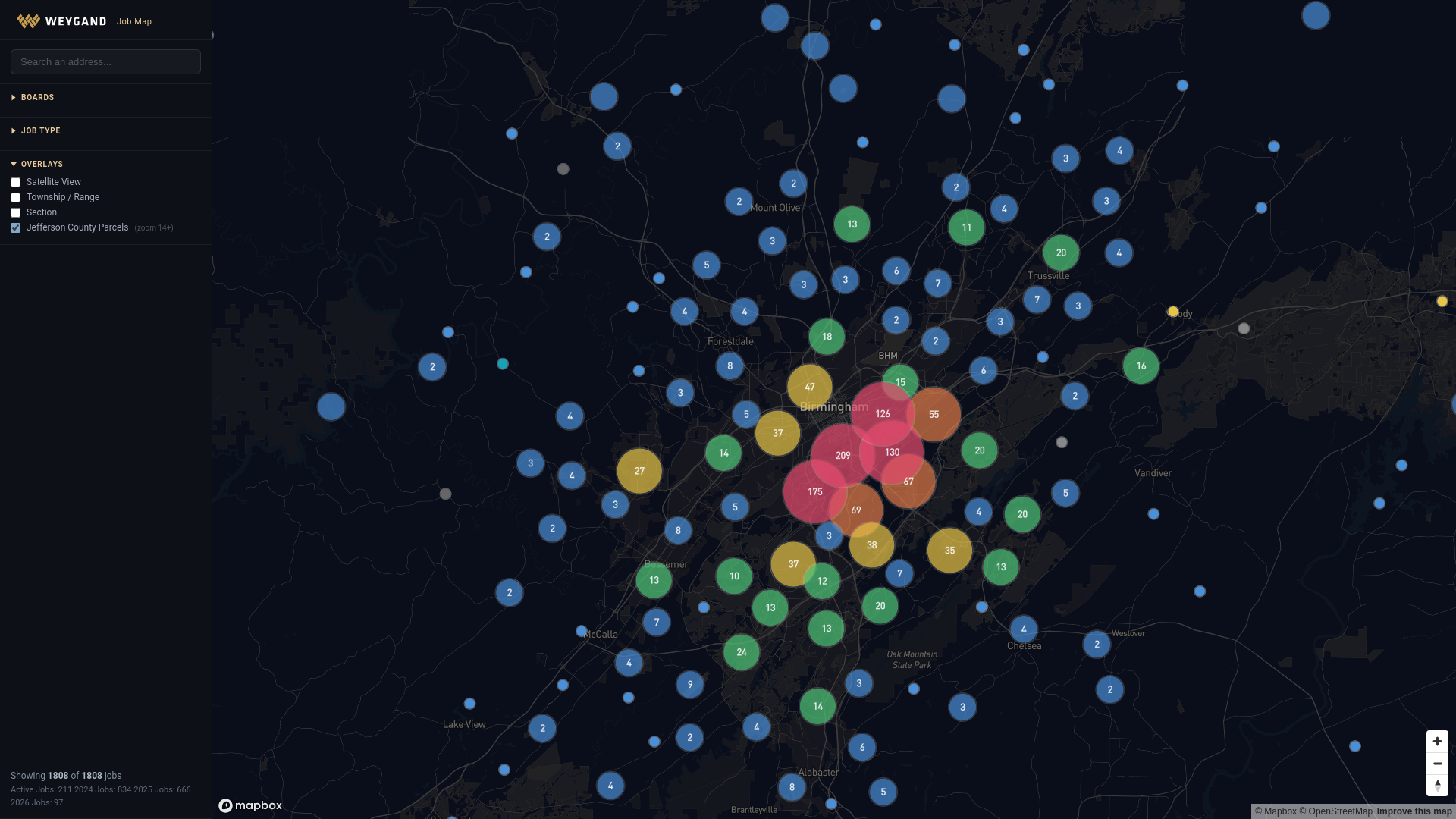
Task: Select the orange 55 cluster
Action: 934,415
